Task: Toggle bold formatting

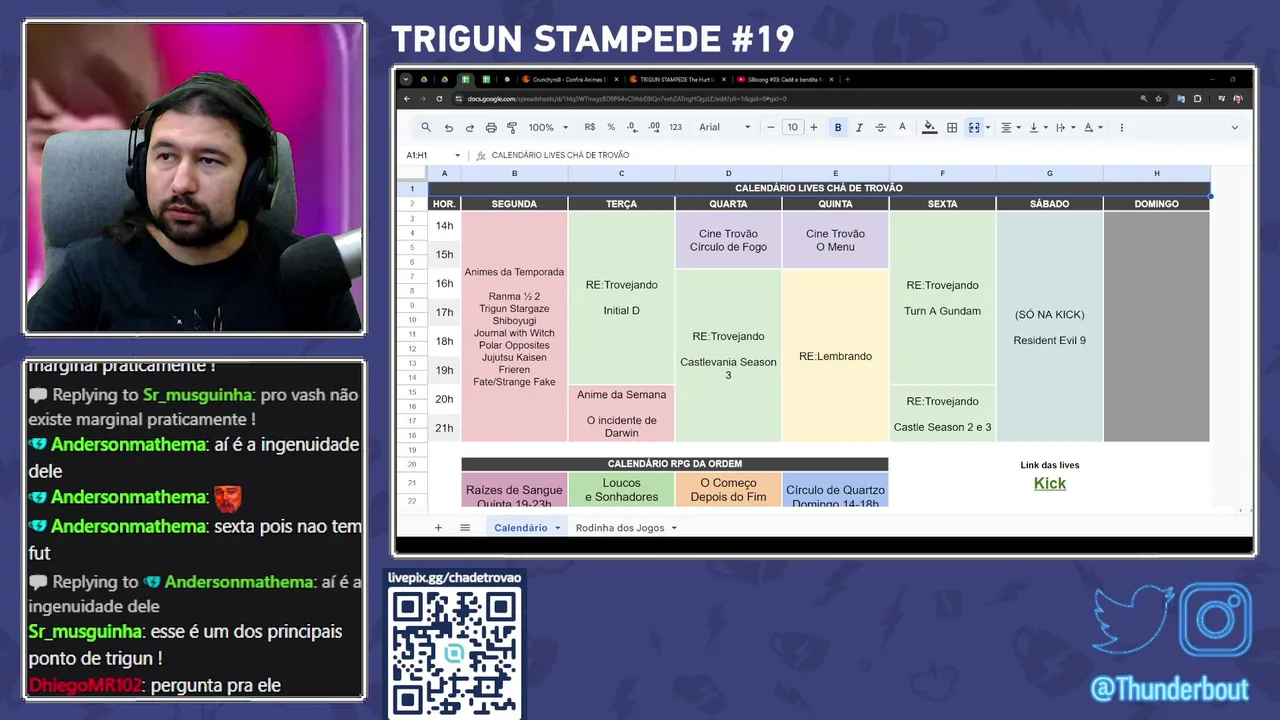Action: [x=838, y=127]
